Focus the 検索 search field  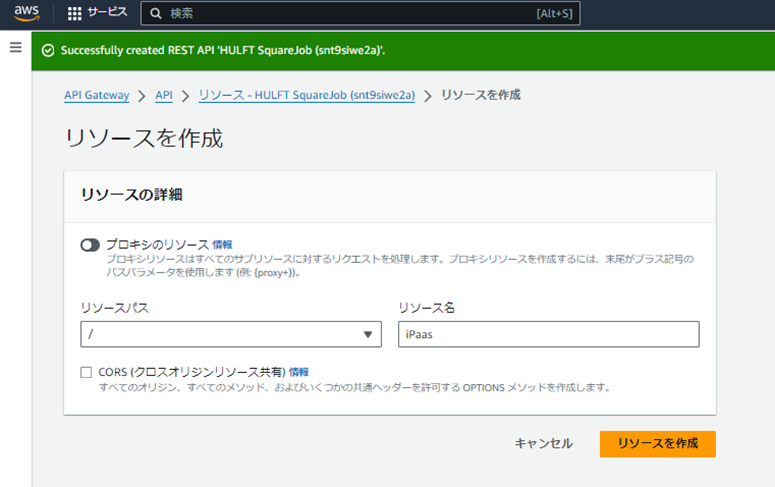pyautogui.click(x=360, y=13)
